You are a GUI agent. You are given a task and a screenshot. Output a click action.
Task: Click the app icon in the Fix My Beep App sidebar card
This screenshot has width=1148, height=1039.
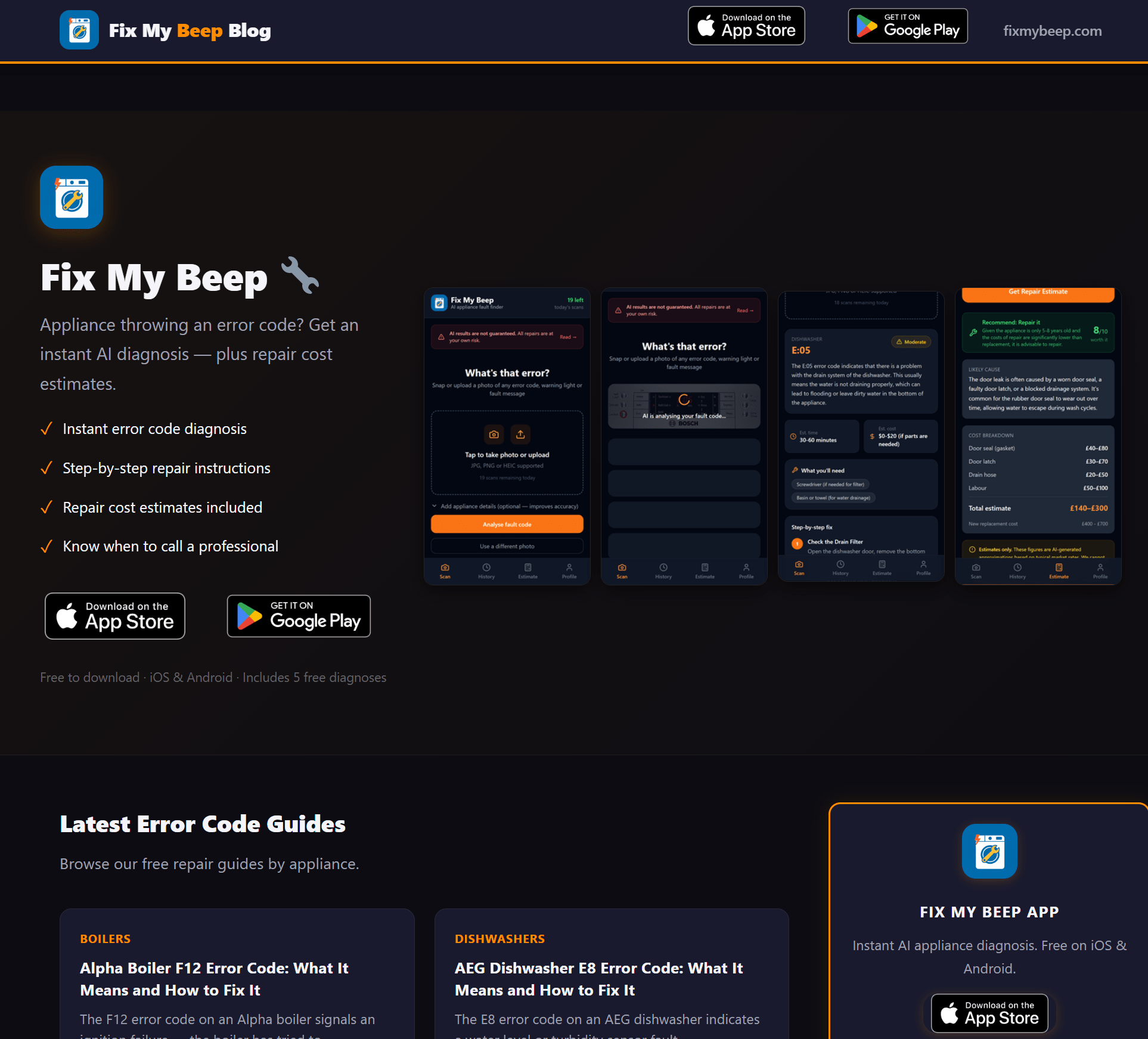(989, 851)
